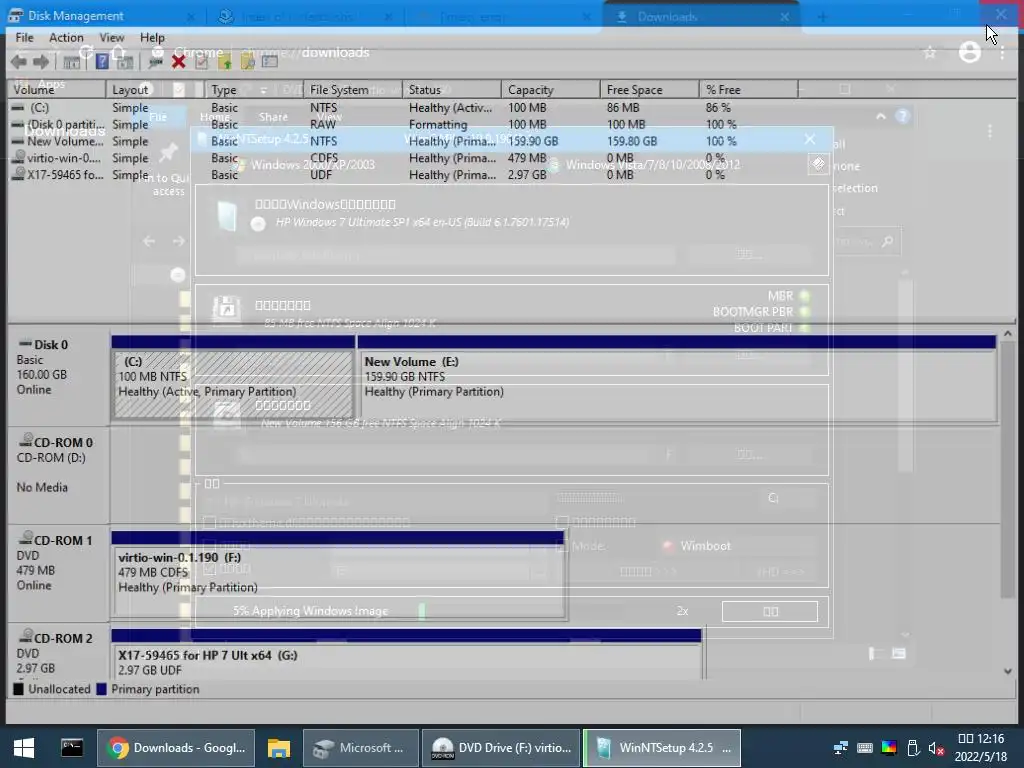Viewport: 1024px width, 768px height.
Task: Click the UDF file system cell
Action: (x=321, y=175)
